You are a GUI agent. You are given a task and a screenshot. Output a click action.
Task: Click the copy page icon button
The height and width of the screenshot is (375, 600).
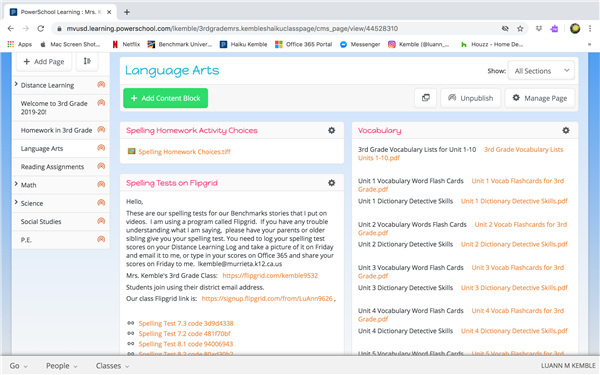click(x=426, y=98)
